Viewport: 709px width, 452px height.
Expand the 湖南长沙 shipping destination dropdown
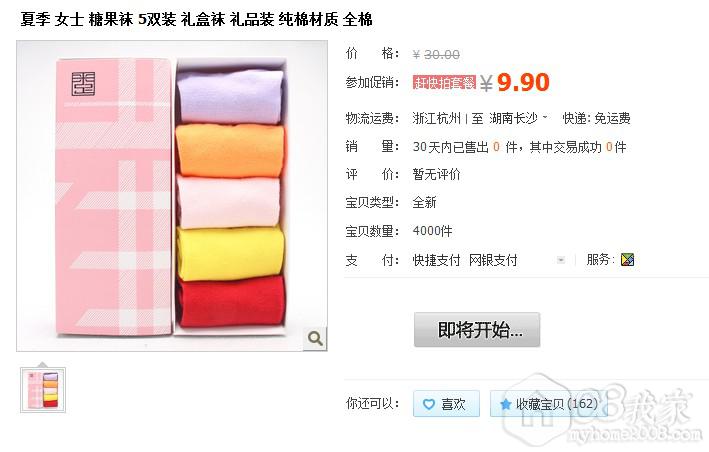546,118
